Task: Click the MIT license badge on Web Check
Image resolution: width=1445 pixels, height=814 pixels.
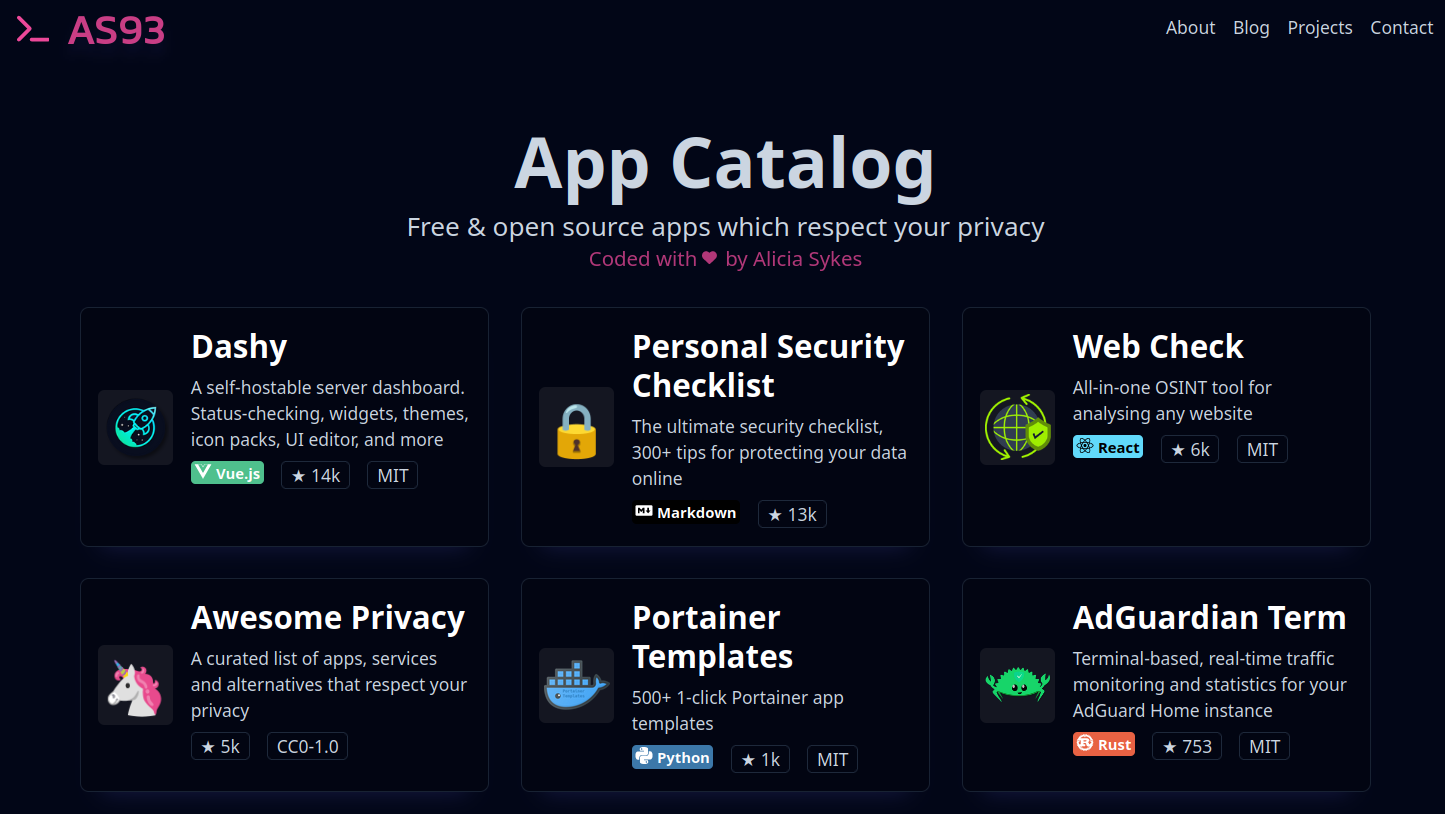Action: coord(1262,449)
